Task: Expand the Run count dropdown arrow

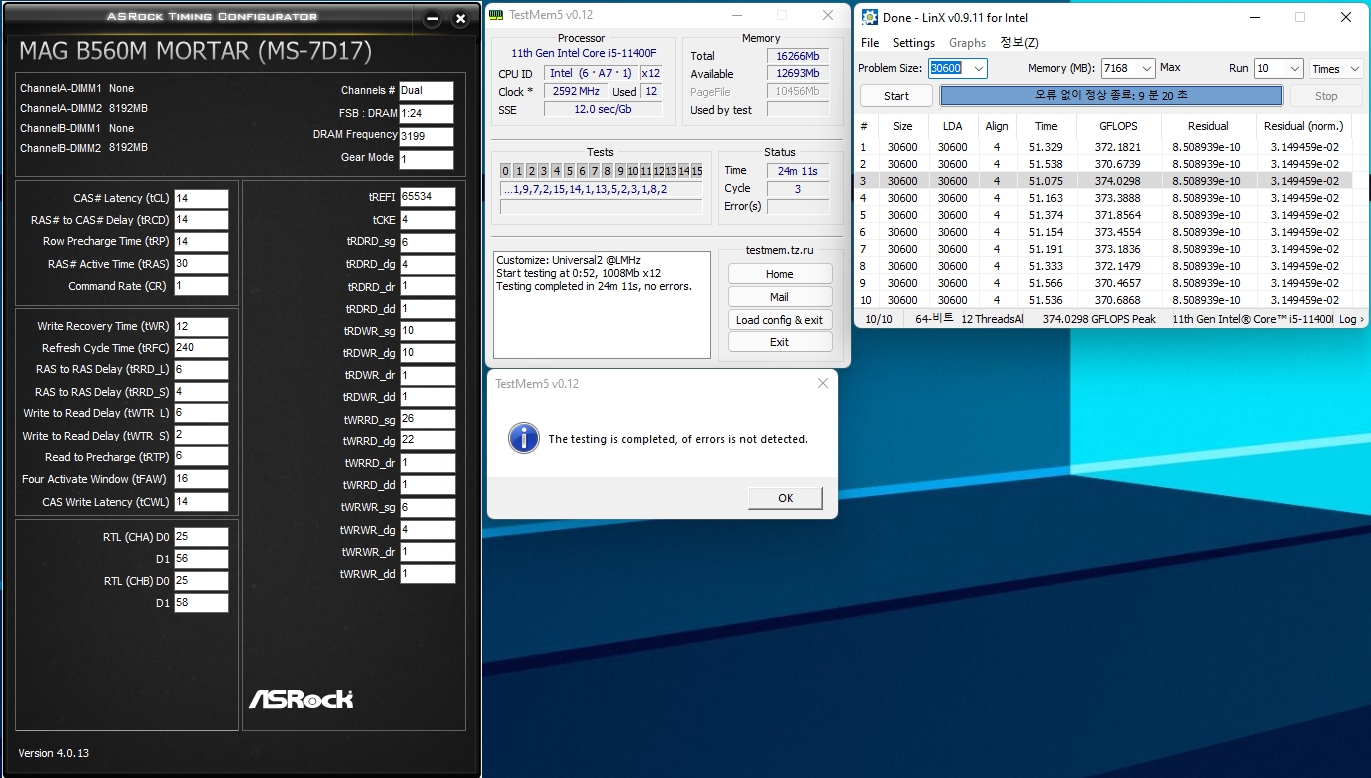Action: pyautogui.click(x=1294, y=69)
